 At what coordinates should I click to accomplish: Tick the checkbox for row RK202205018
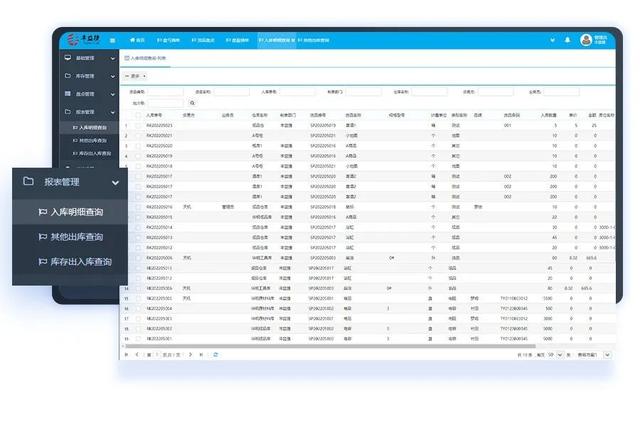[x=138, y=166]
